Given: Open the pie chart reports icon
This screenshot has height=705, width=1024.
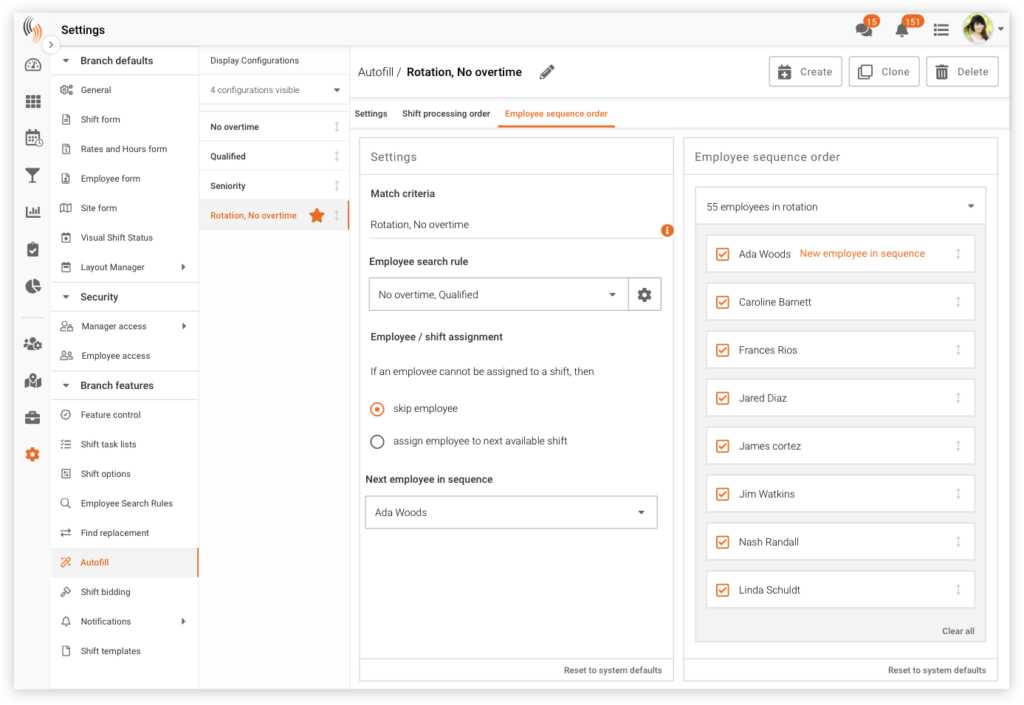Looking at the screenshot, I should tap(33, 286).
